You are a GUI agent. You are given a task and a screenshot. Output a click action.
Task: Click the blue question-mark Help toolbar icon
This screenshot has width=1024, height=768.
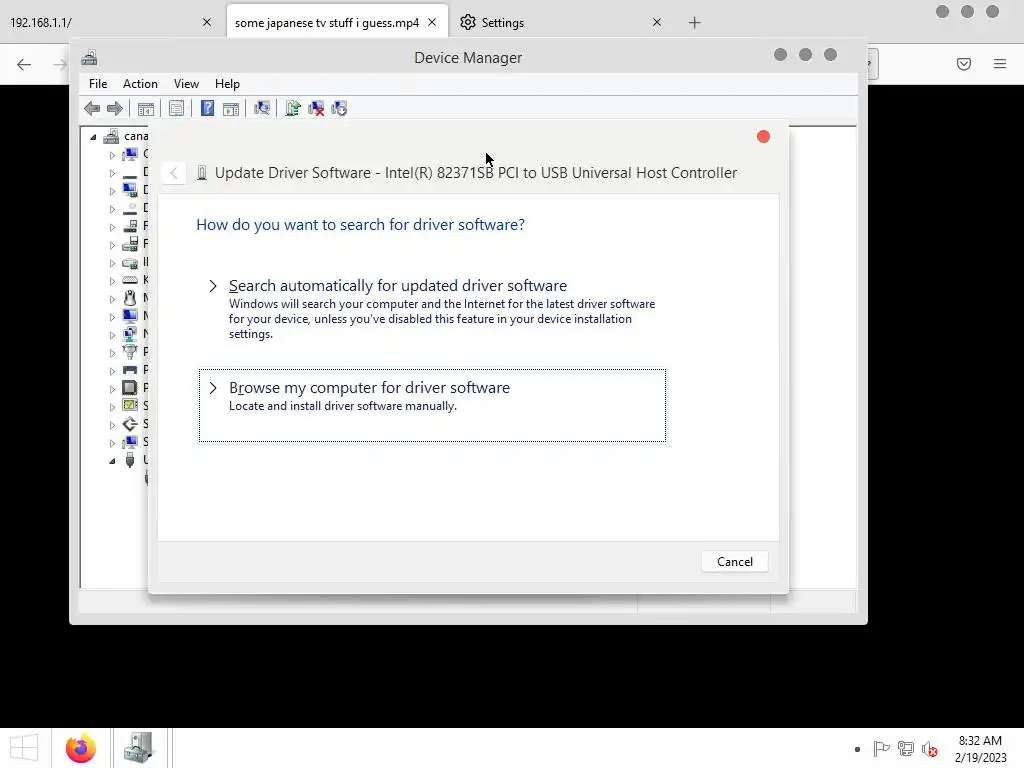click(x=207, y=108)
